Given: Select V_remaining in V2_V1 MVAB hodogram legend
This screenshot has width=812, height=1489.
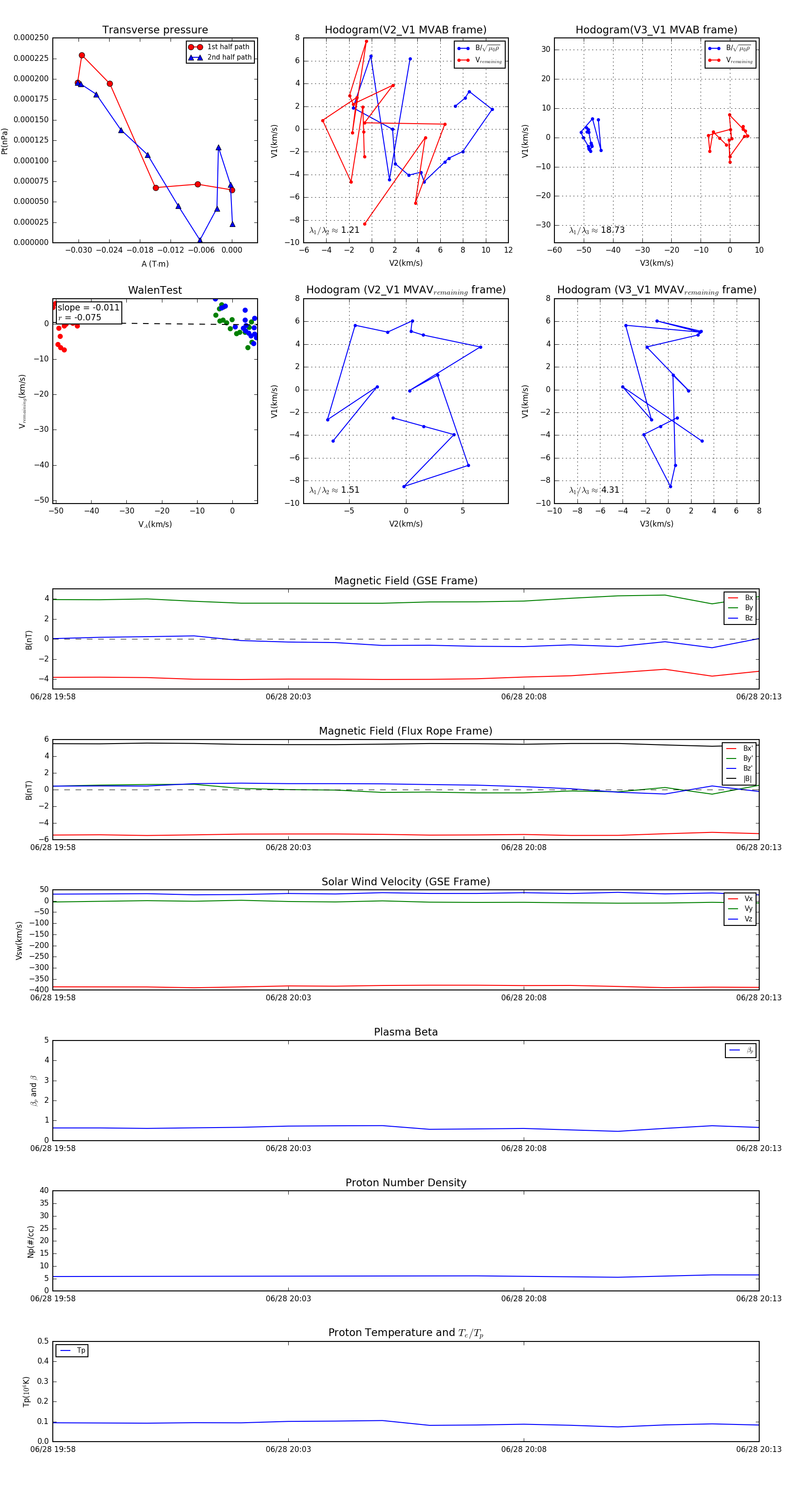Looking at the screenshot, I should coord(479,60).
